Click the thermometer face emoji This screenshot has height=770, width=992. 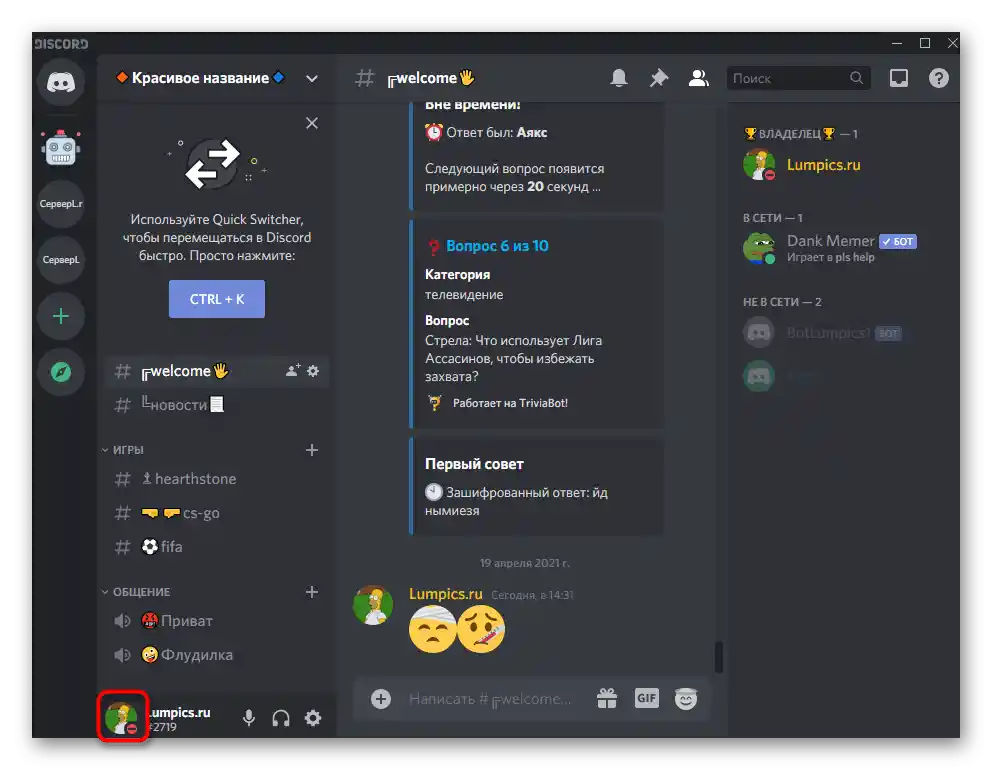point(481,630)
